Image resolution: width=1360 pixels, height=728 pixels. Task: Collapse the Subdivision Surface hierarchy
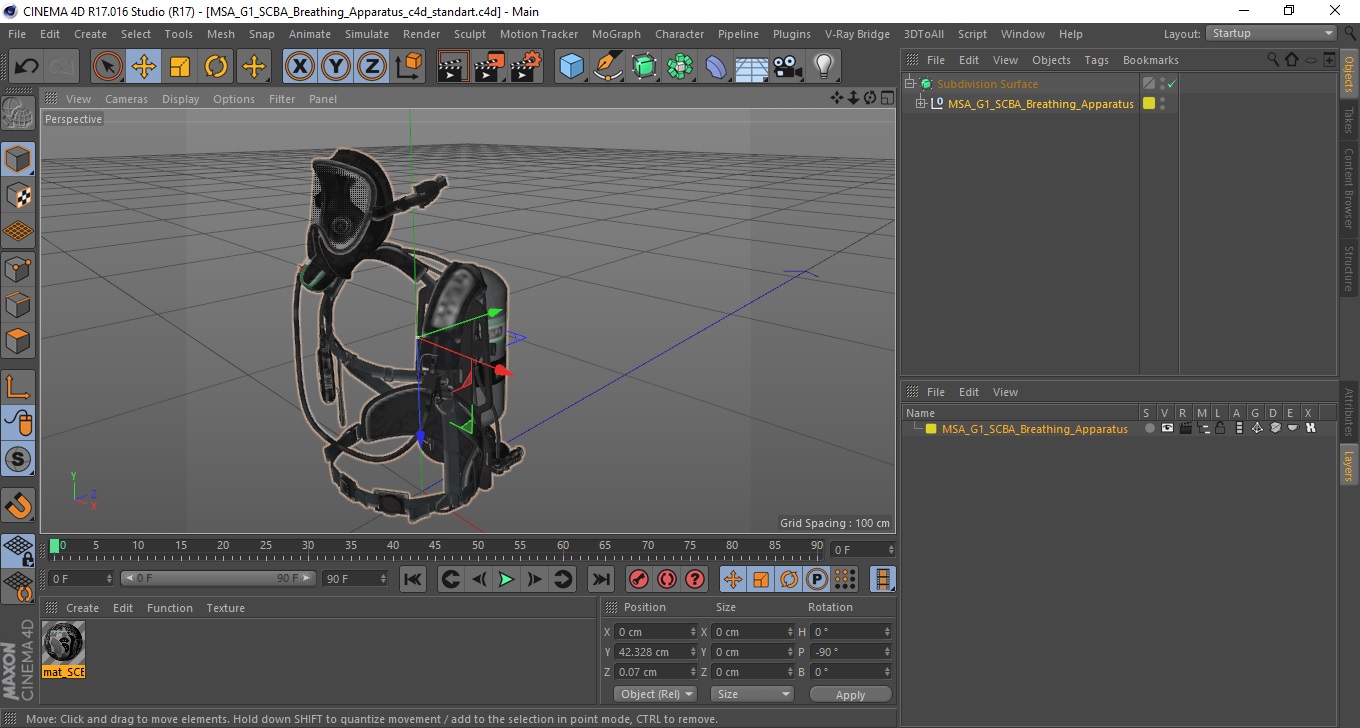(909, 84)
